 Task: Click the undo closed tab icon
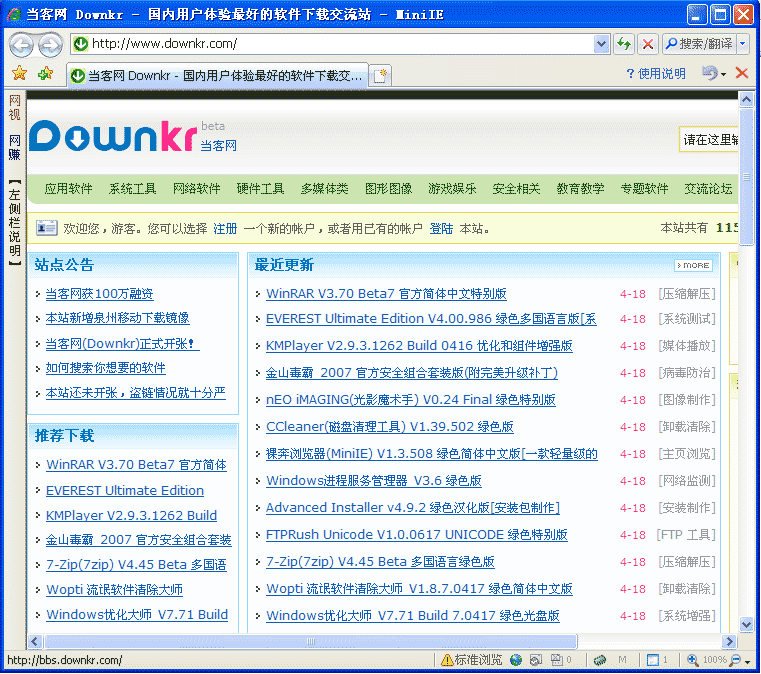coord(710,73)
